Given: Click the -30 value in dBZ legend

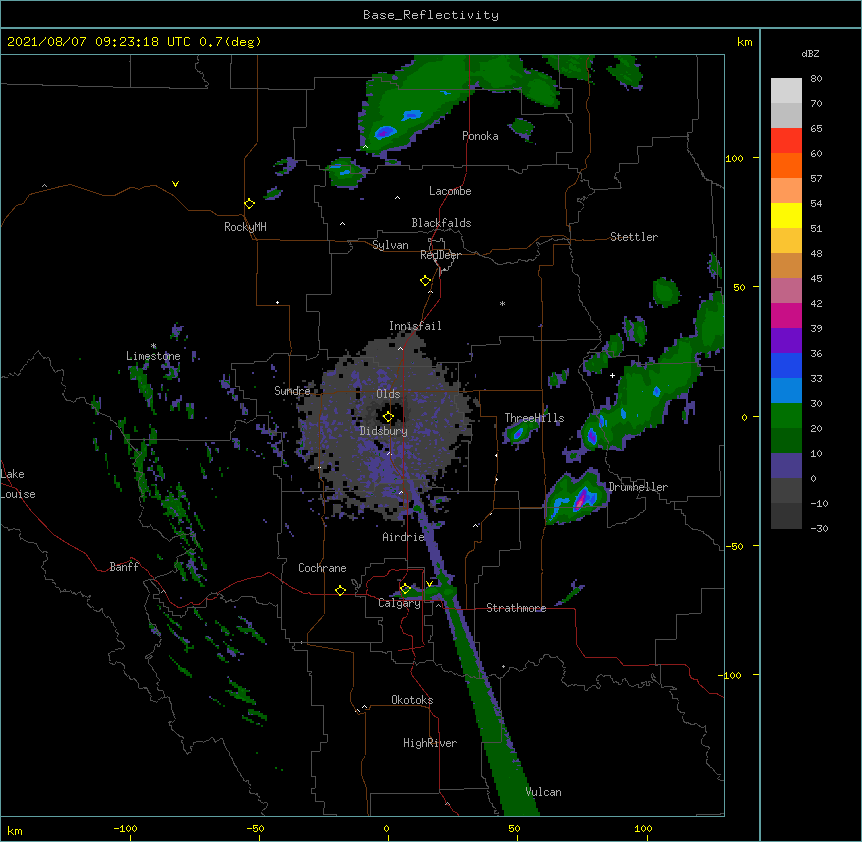Looking at the screenshot, I should pos(819,528).
